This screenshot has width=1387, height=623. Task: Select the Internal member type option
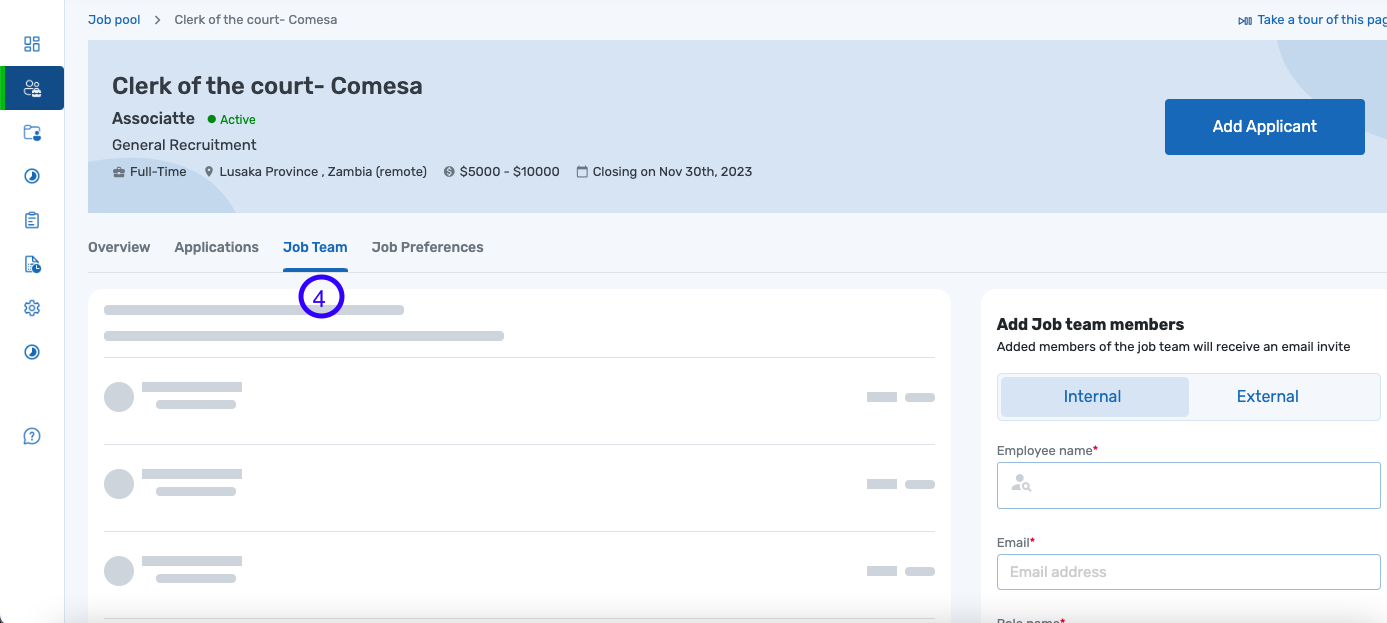[x=1093, y=397]
